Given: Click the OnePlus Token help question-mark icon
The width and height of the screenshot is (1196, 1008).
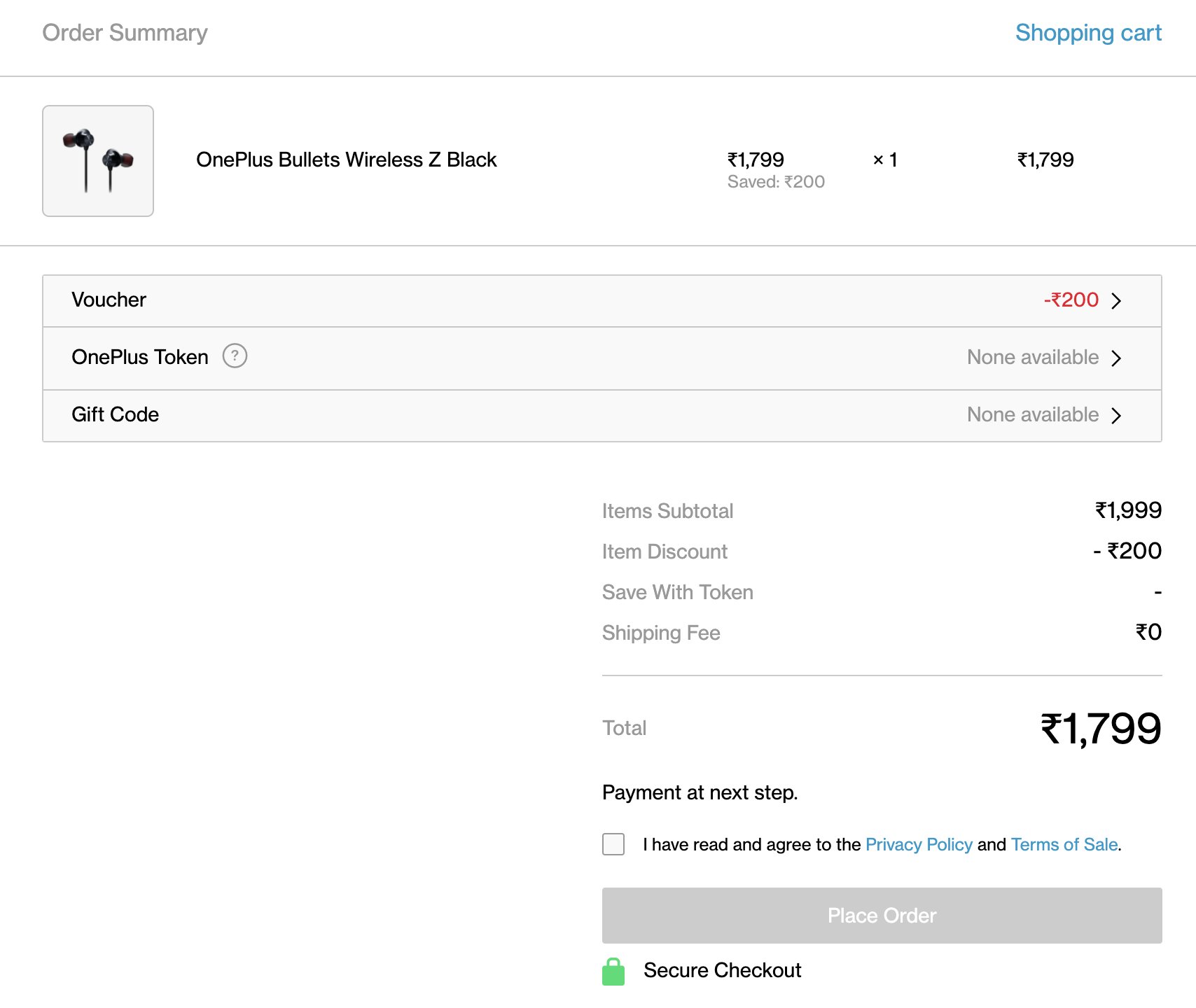Looking at the screenshot, I should pos(235,356).
